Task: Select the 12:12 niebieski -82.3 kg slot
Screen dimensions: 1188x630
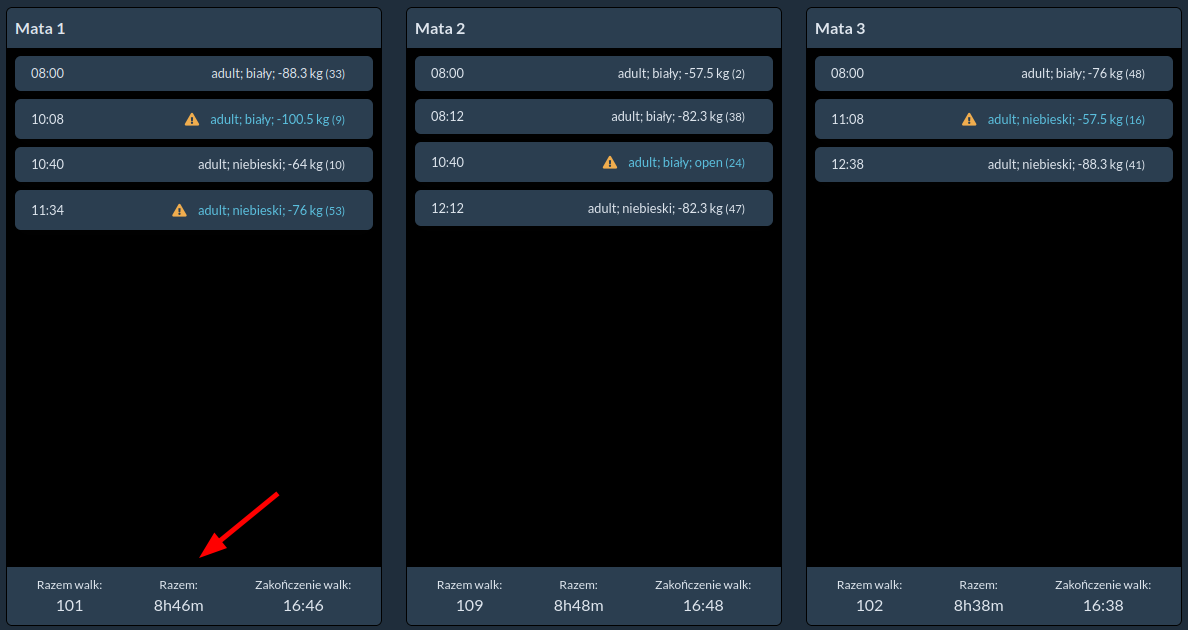Action: point(594,208)
